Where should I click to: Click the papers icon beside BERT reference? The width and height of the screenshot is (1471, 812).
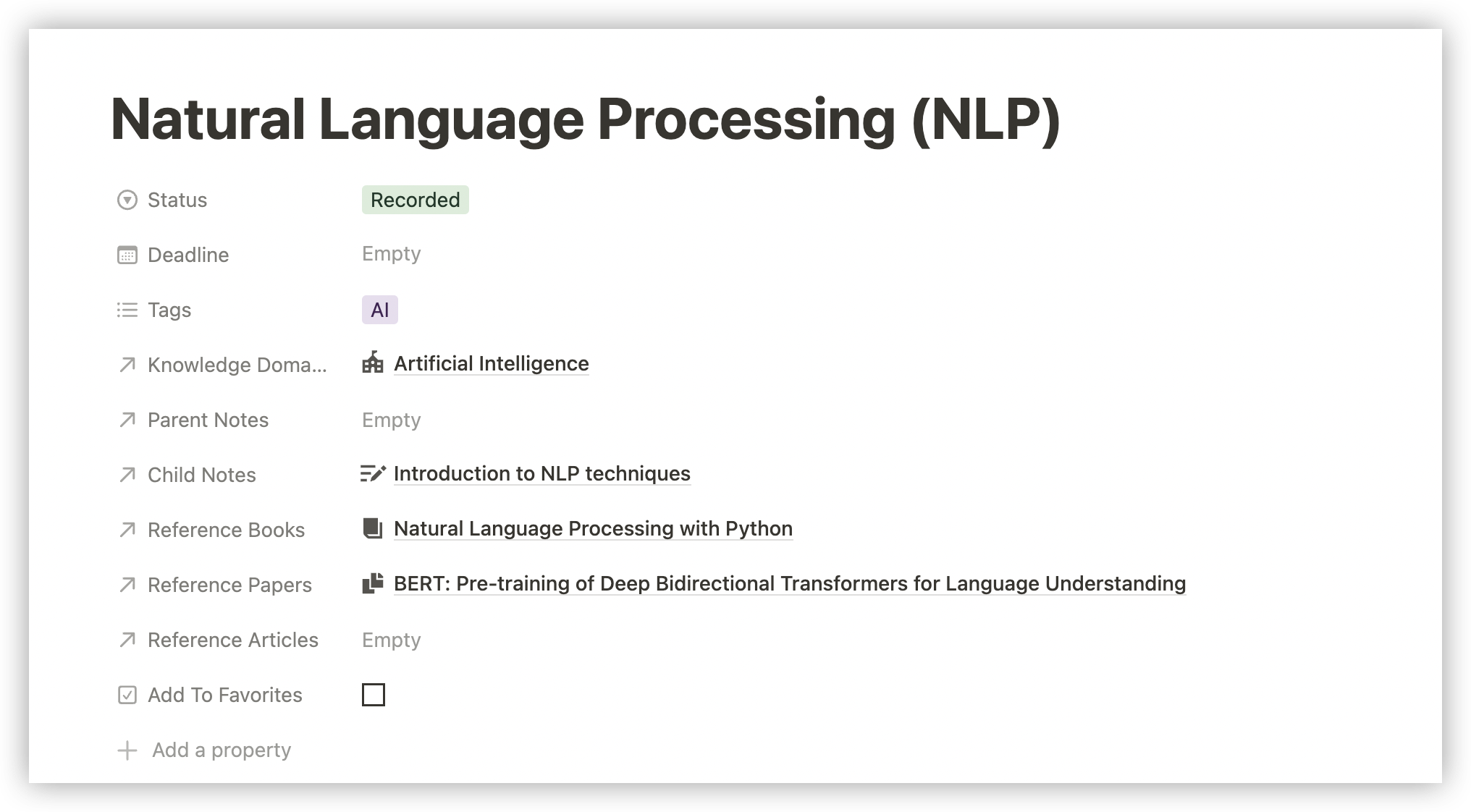(373, 583)
